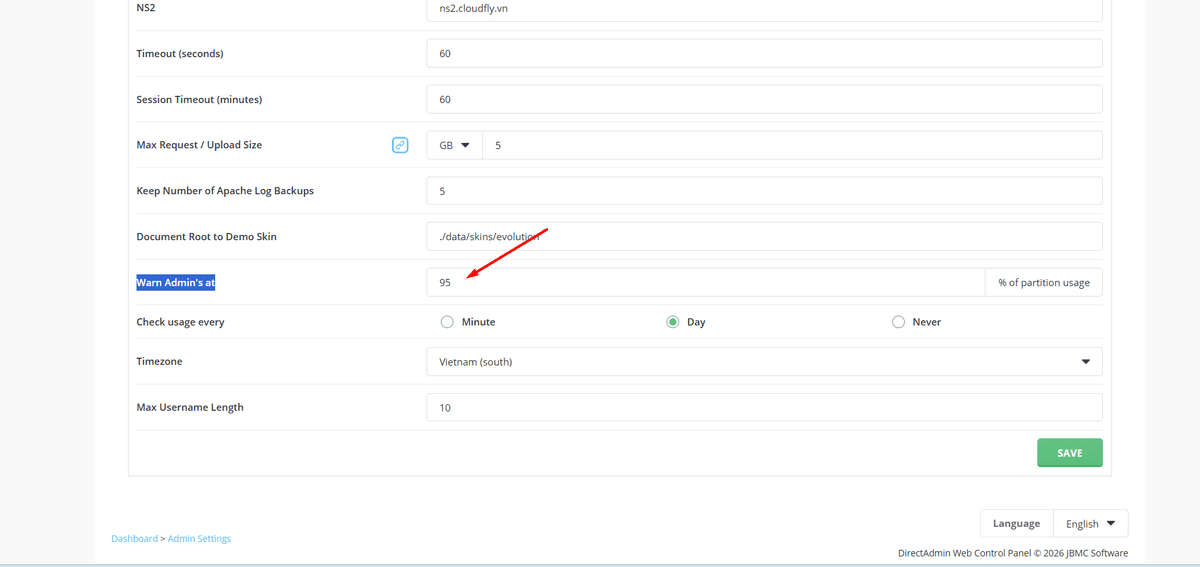Open the Admin Settings breadcrumb link
Viewport: 1200px width, 567px height.
click(199, 539)
